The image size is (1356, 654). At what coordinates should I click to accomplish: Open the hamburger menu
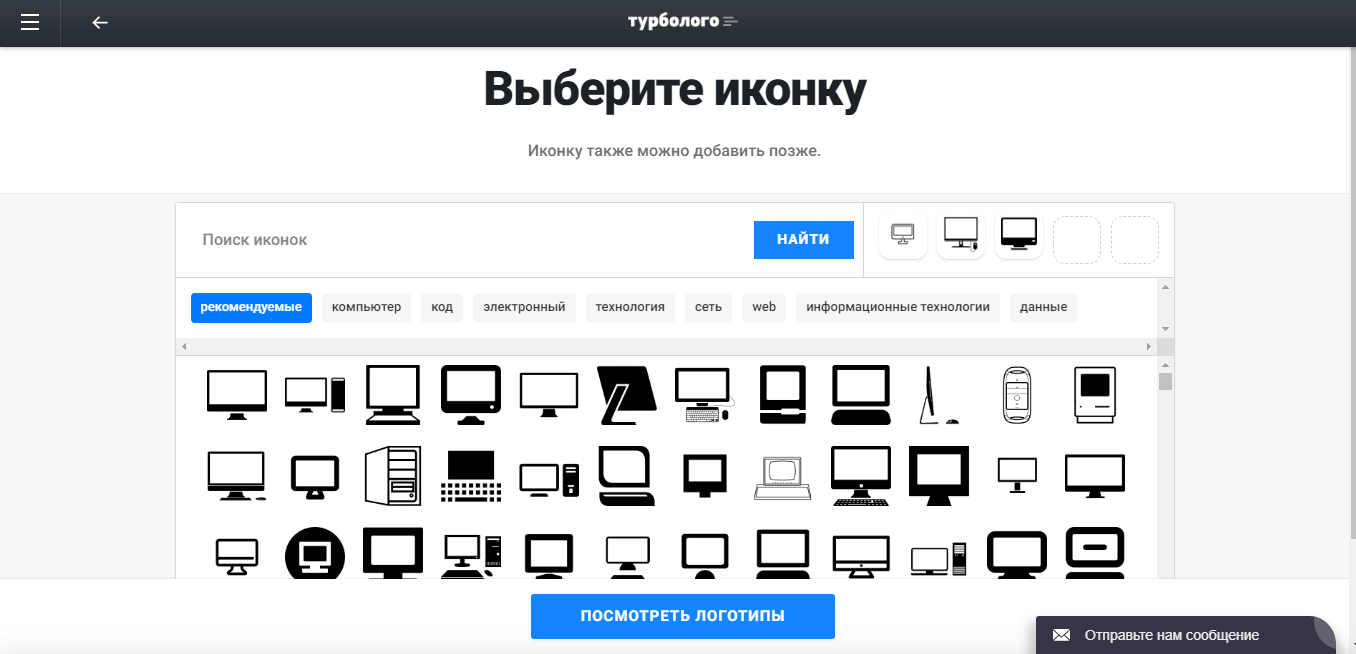(30, 23)
